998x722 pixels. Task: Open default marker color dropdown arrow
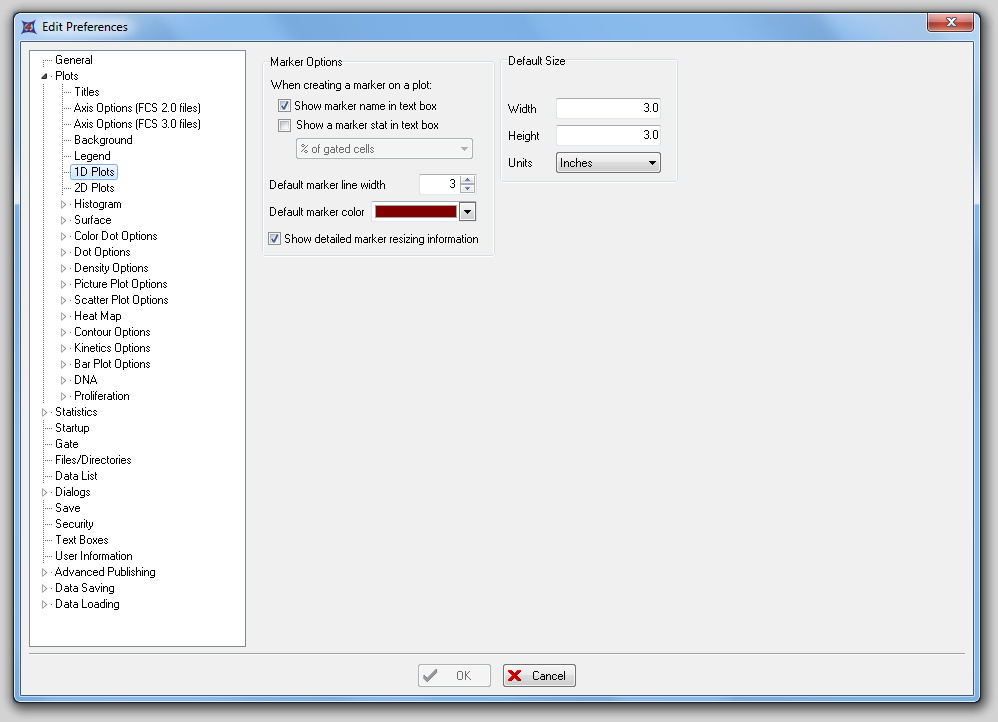(x=467, y=212)
